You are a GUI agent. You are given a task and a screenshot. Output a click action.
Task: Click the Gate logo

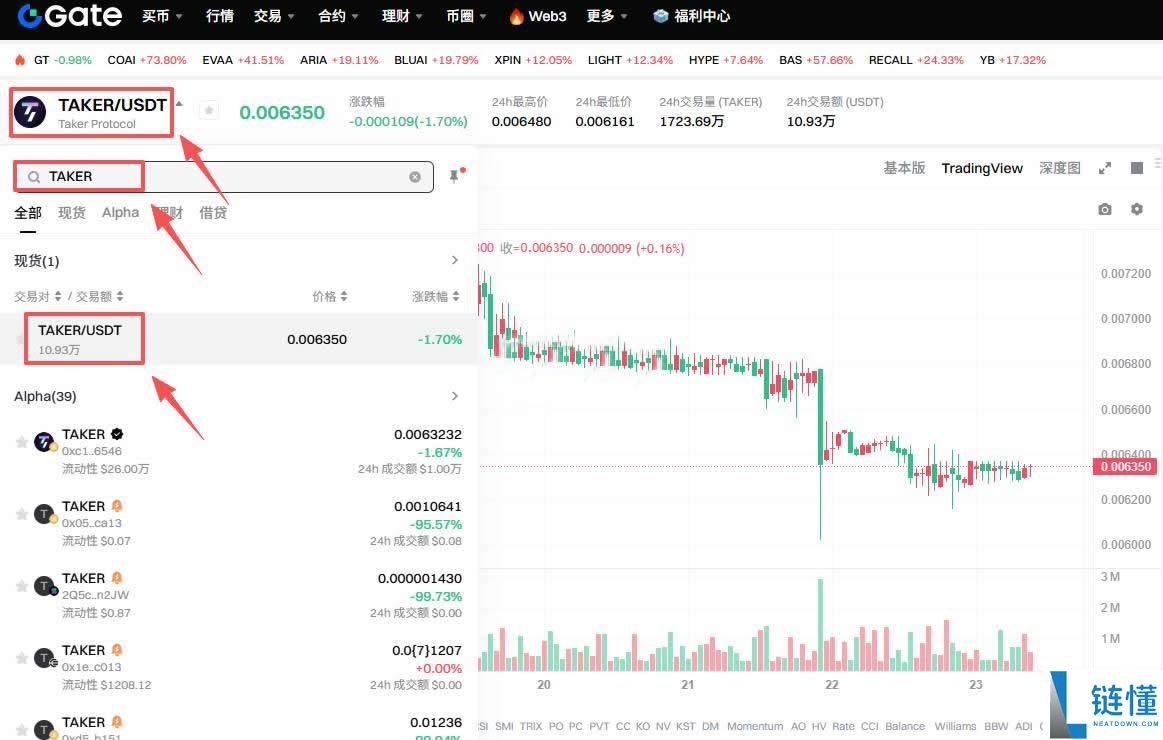70,16
